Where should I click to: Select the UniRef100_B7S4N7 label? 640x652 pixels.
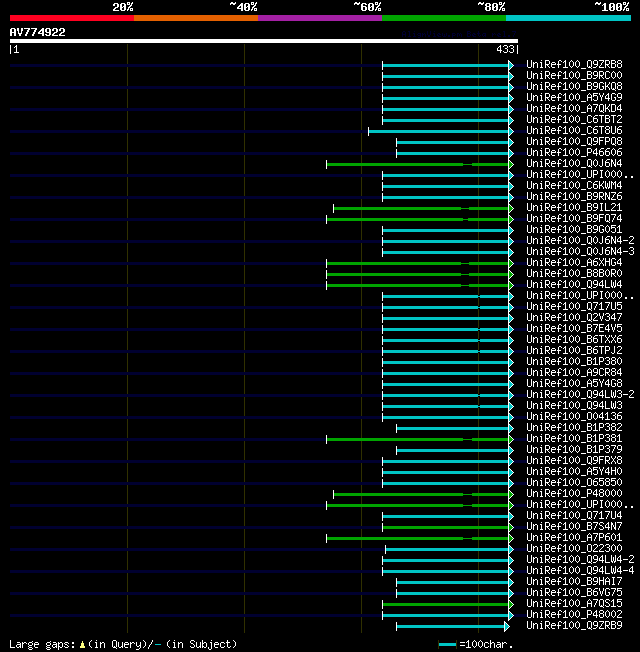click(574, 526)
